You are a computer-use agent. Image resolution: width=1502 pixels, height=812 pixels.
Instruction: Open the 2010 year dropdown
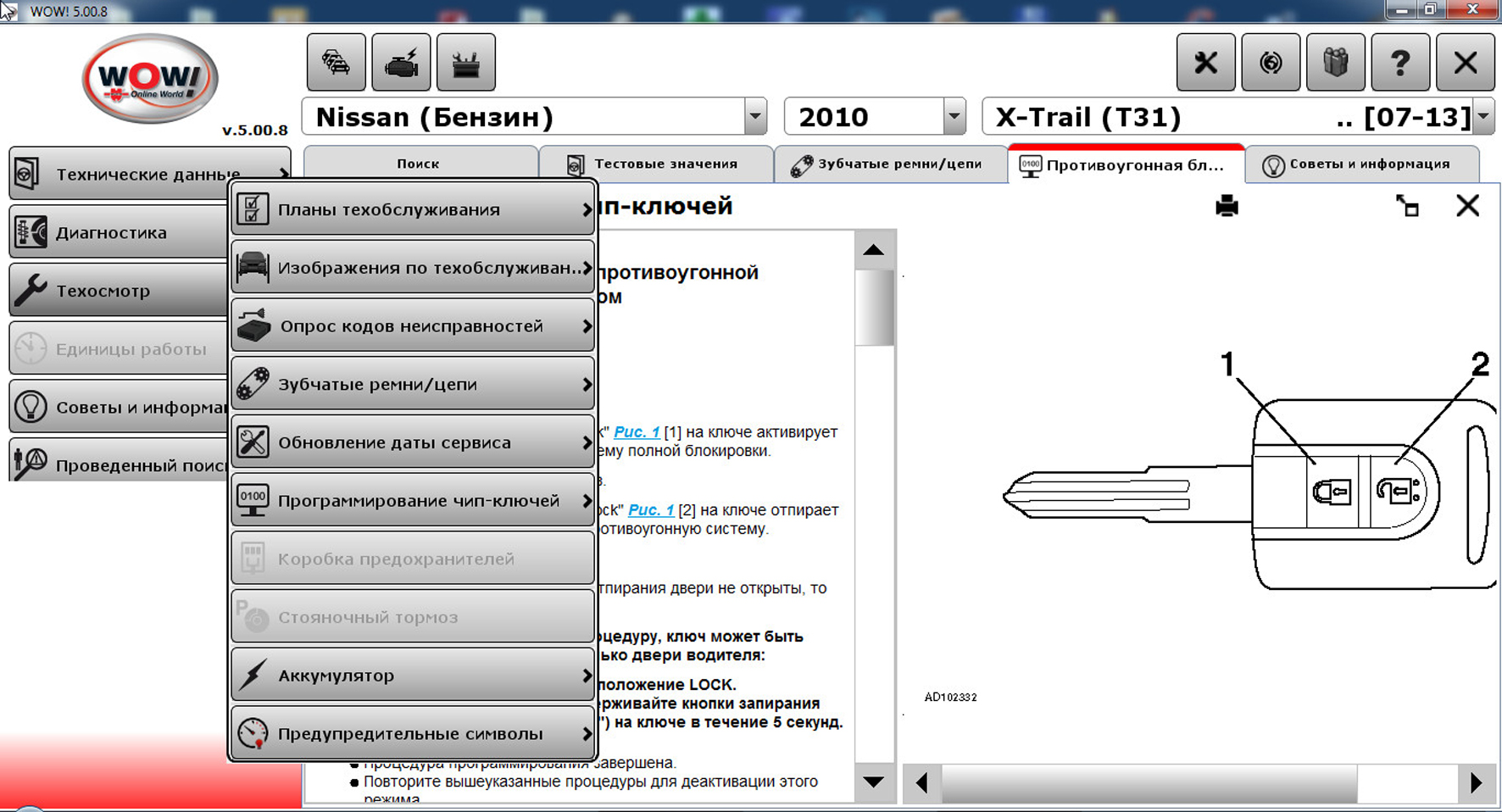pyautogui.click(x=954, y=117)
